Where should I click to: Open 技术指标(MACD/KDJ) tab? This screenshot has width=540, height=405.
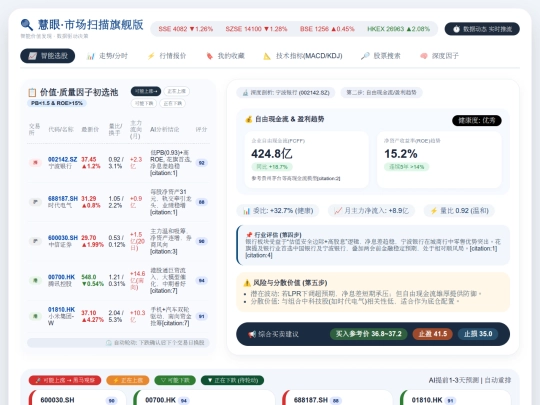[x=303, y=56]
